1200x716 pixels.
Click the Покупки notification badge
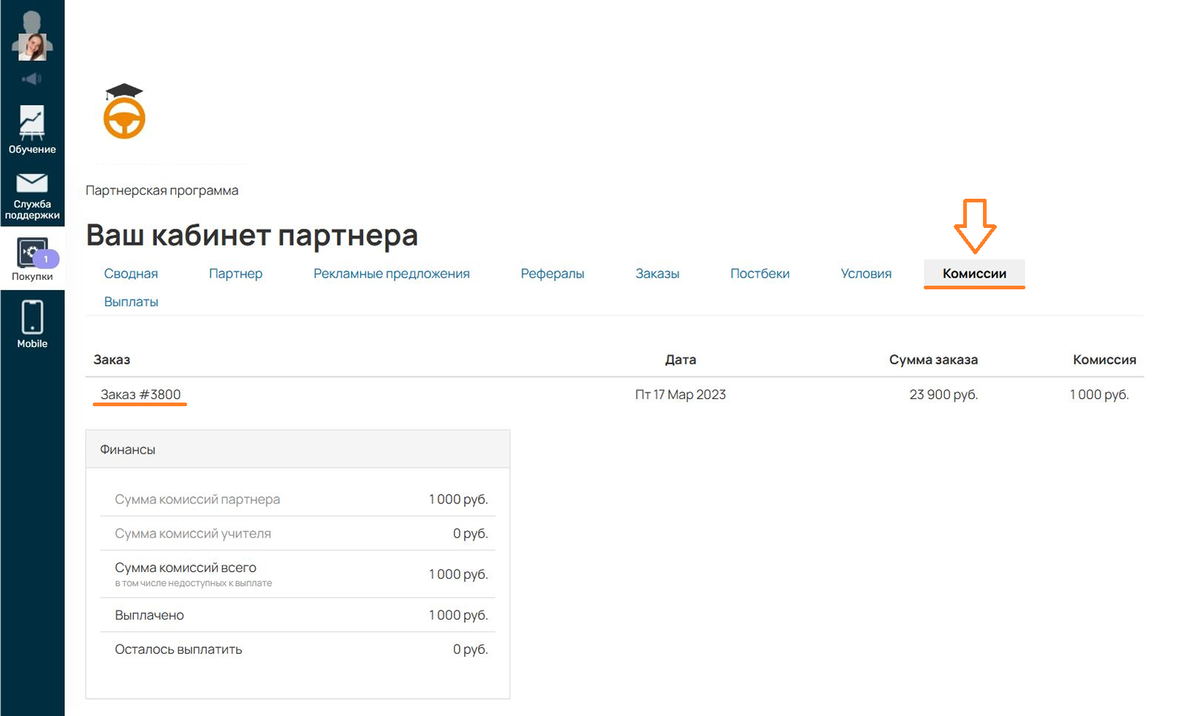[x=46, y=259]
